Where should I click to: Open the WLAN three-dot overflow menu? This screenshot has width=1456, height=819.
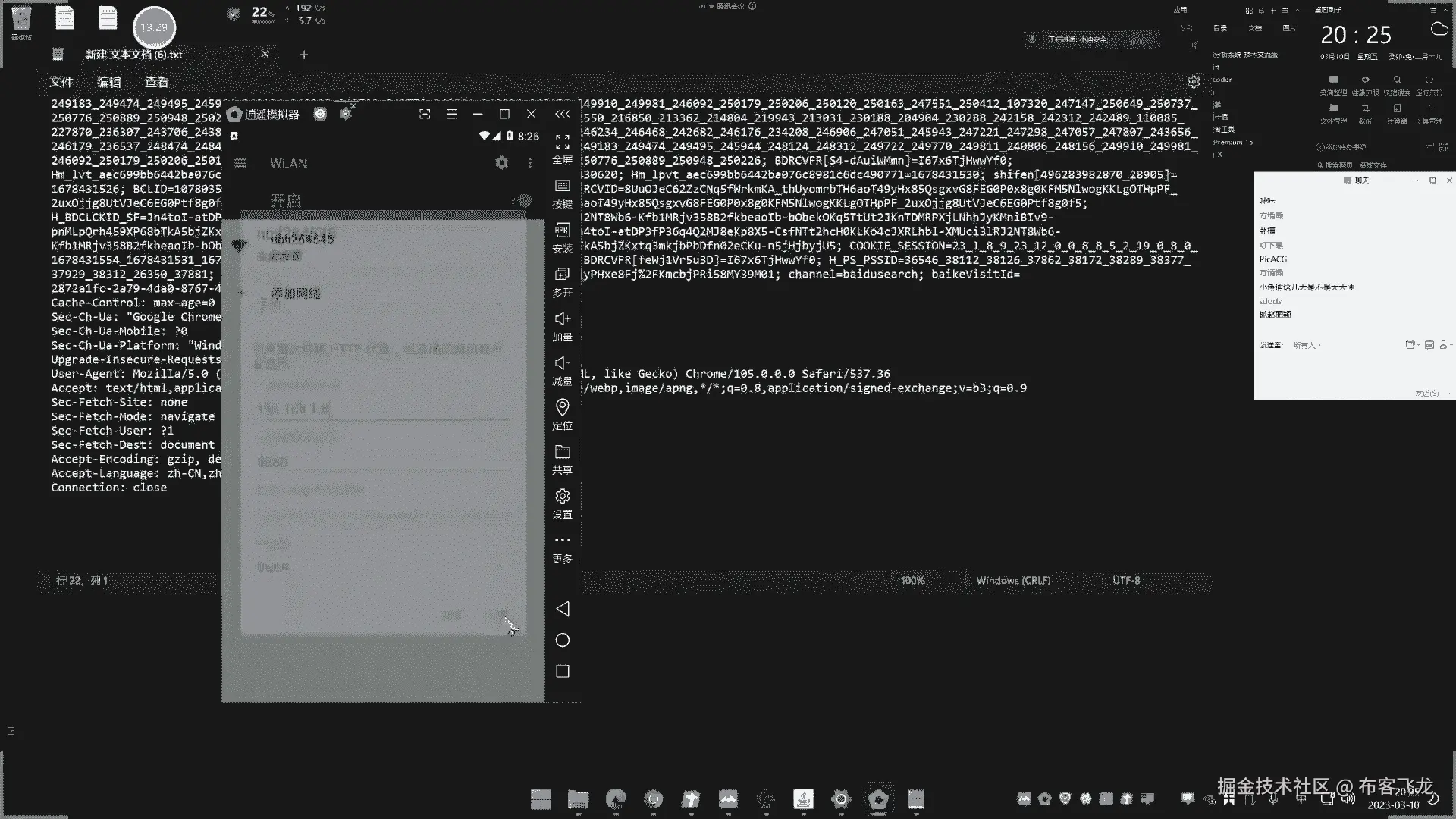(x=530, y=163)
